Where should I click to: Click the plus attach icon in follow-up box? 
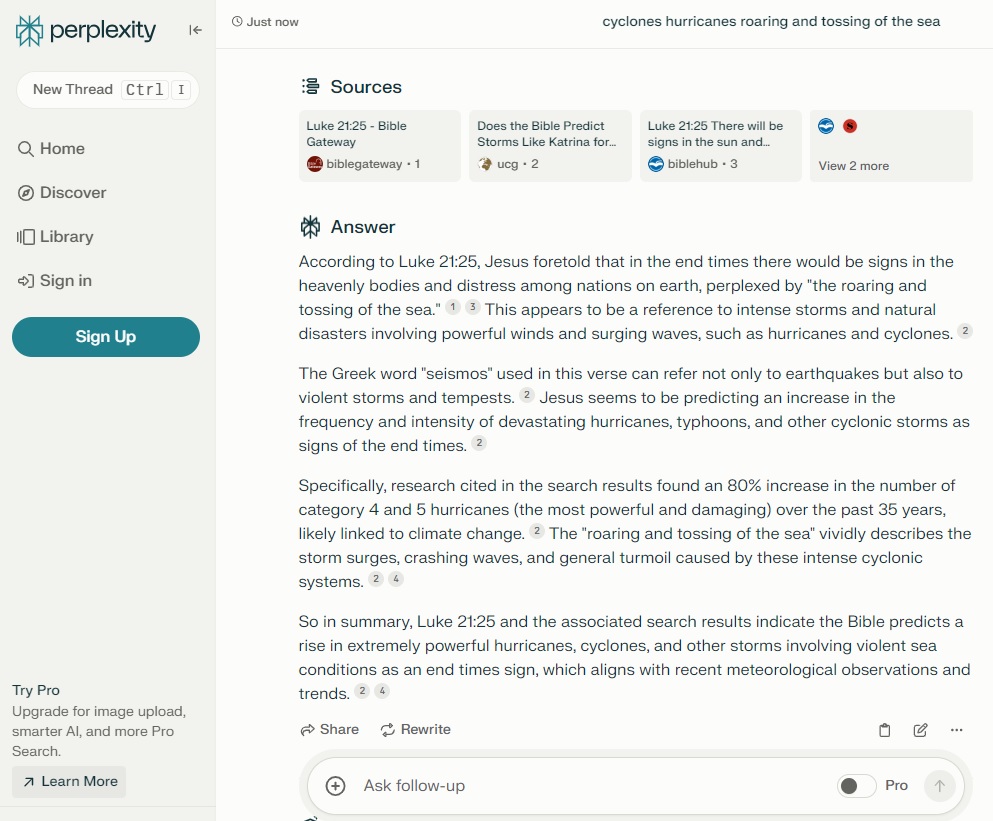(336, 786)
